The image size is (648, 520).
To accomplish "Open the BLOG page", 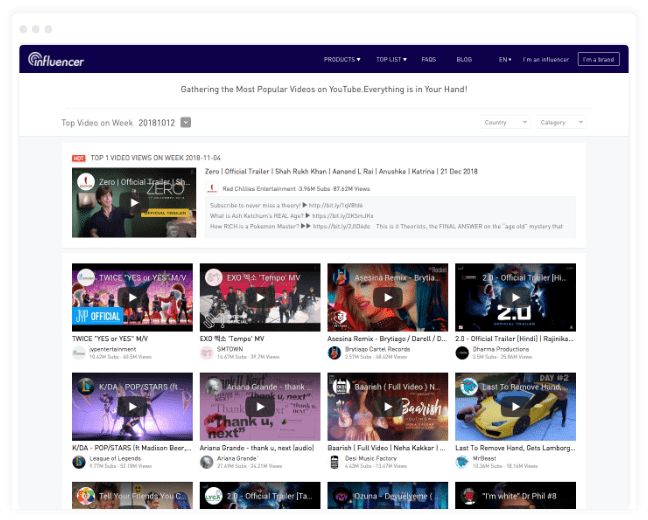I will (464, 60).
